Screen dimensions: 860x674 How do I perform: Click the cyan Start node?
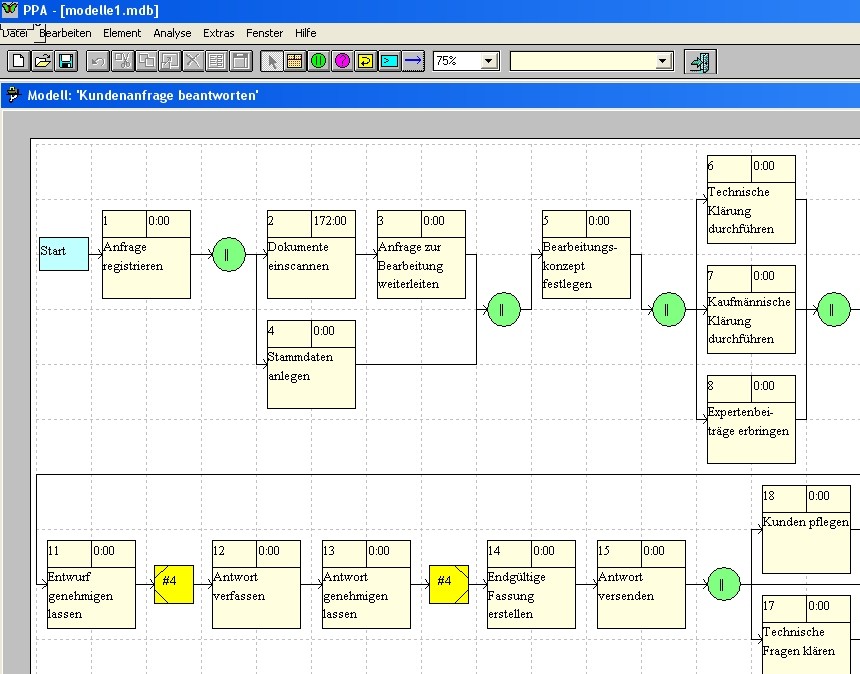pos(64,253)
